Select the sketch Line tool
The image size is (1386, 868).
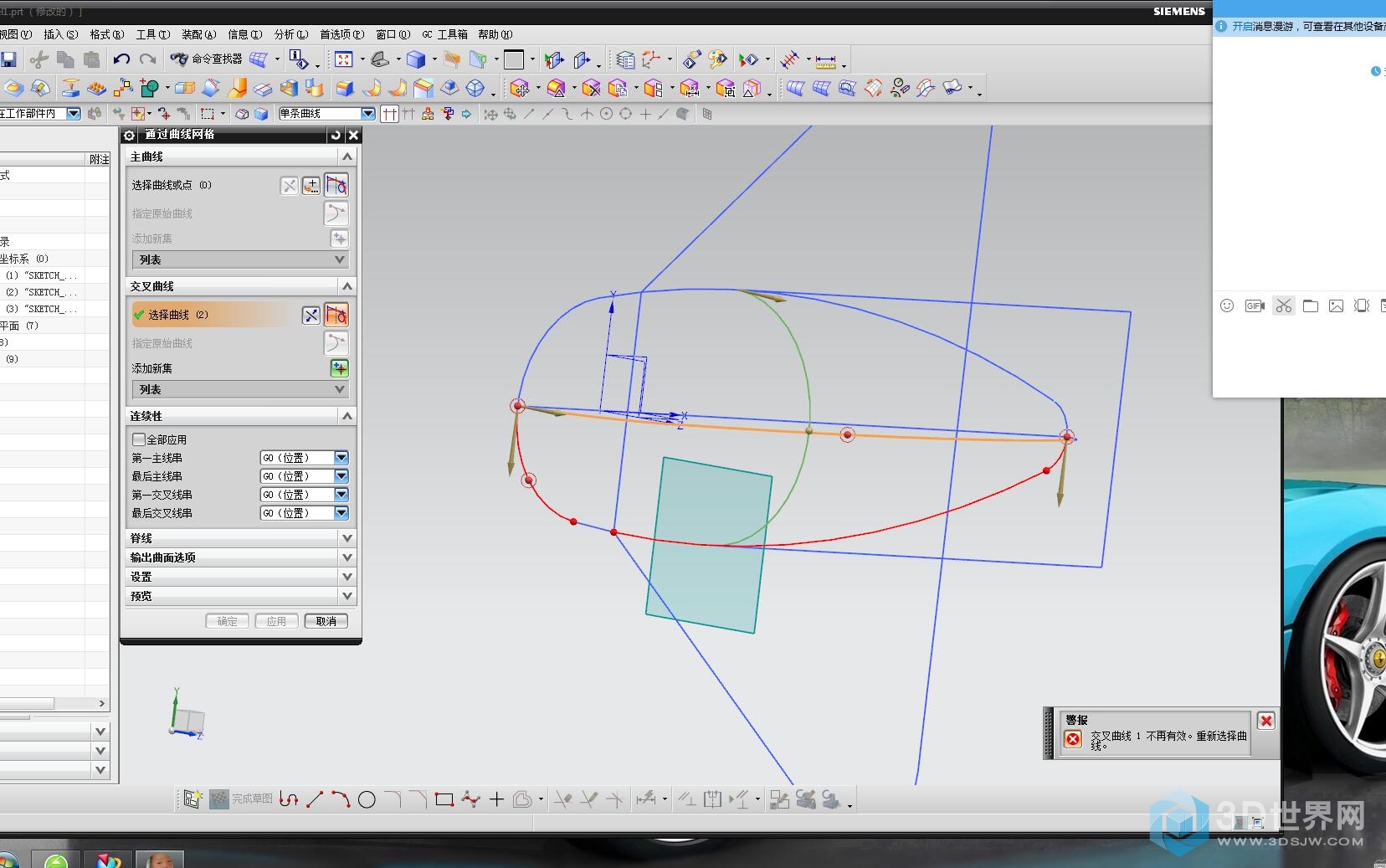(x=315, y=800)
